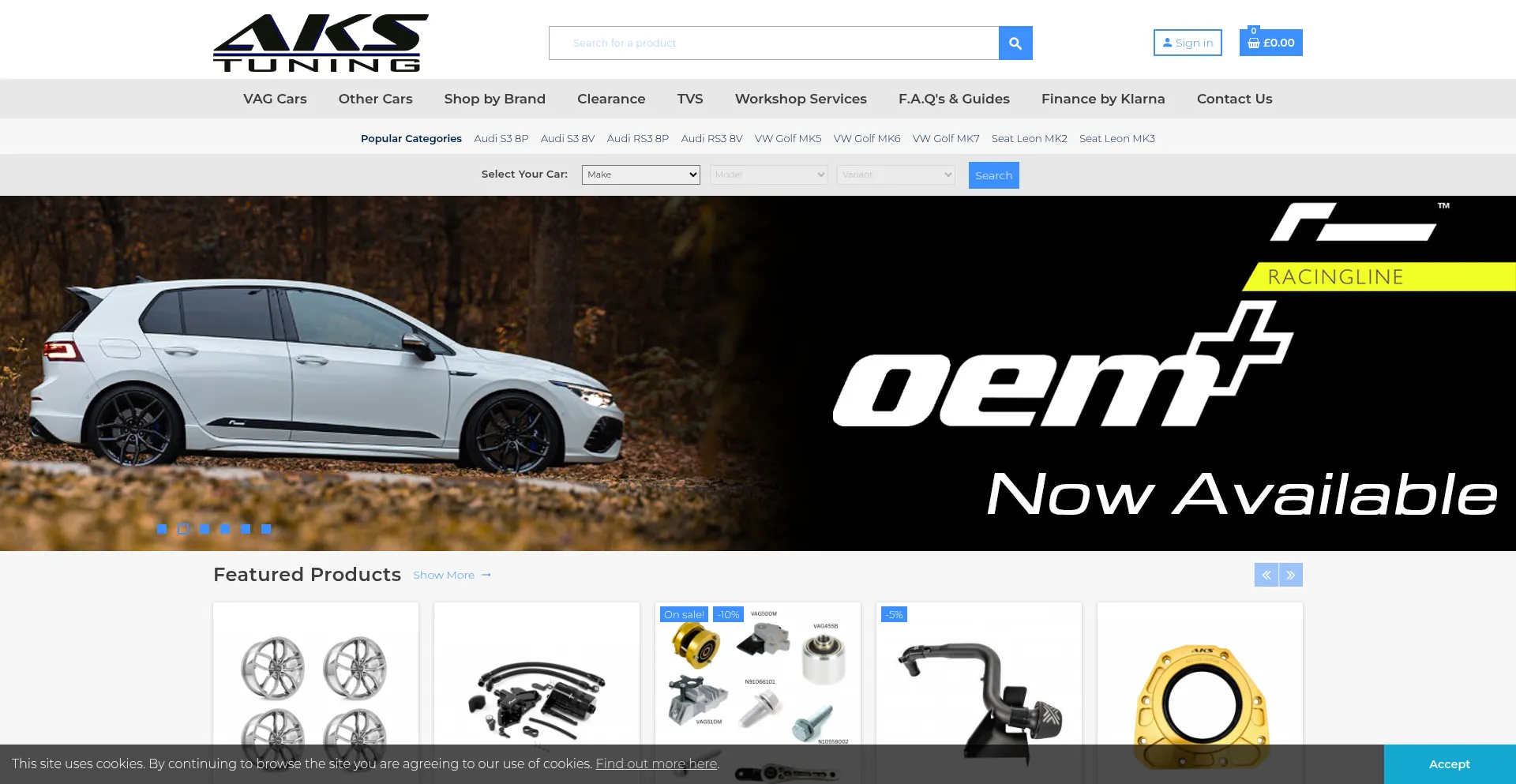Click the blue car Search button
The height and width of the screenshot is (784, 1516).
994,175
